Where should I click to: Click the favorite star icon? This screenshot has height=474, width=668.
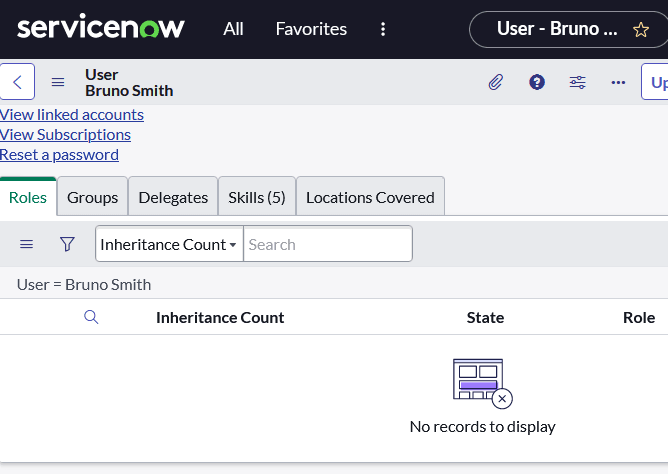[x=640, y=30]
